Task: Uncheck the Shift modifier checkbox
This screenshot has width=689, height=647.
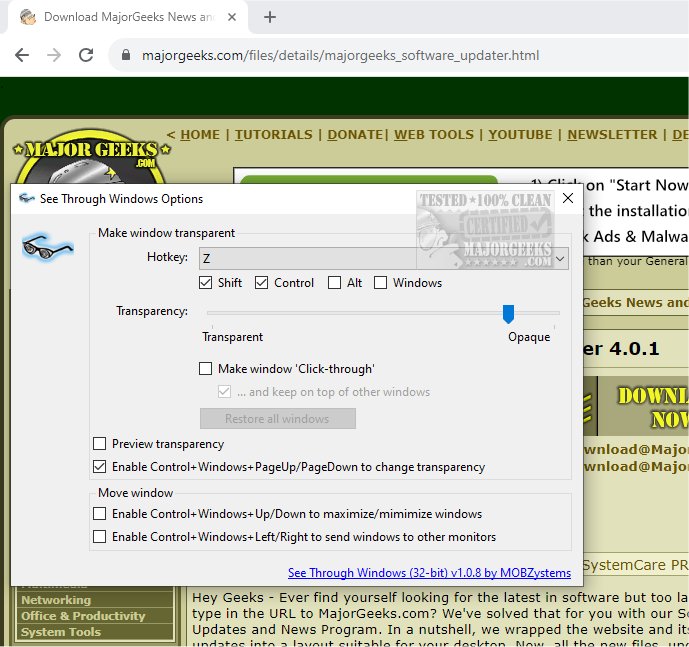Action: click(x=207, y=283)
